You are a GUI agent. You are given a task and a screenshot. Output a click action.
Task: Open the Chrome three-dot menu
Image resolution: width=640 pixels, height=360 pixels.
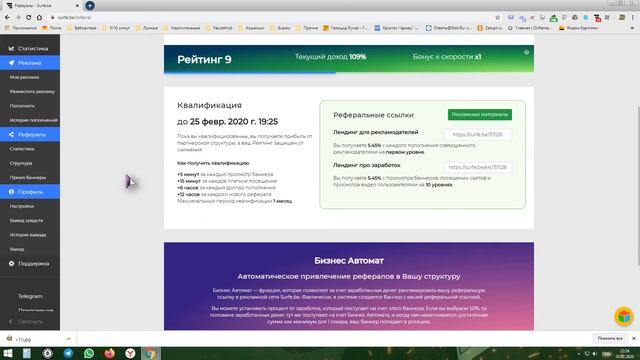click(x=633, y=18)
